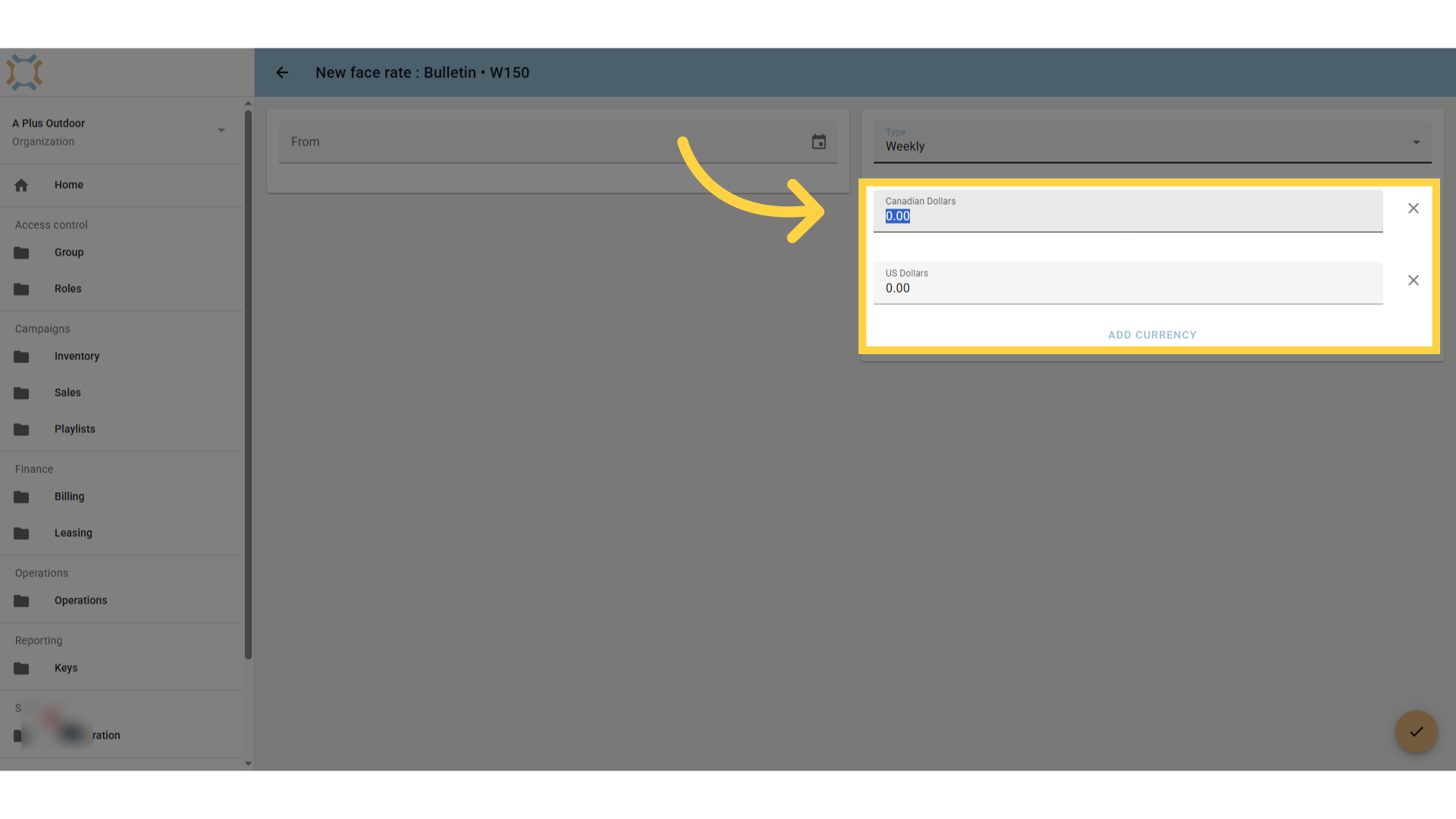Click the Roles folder icon

[x=21, y=289]
